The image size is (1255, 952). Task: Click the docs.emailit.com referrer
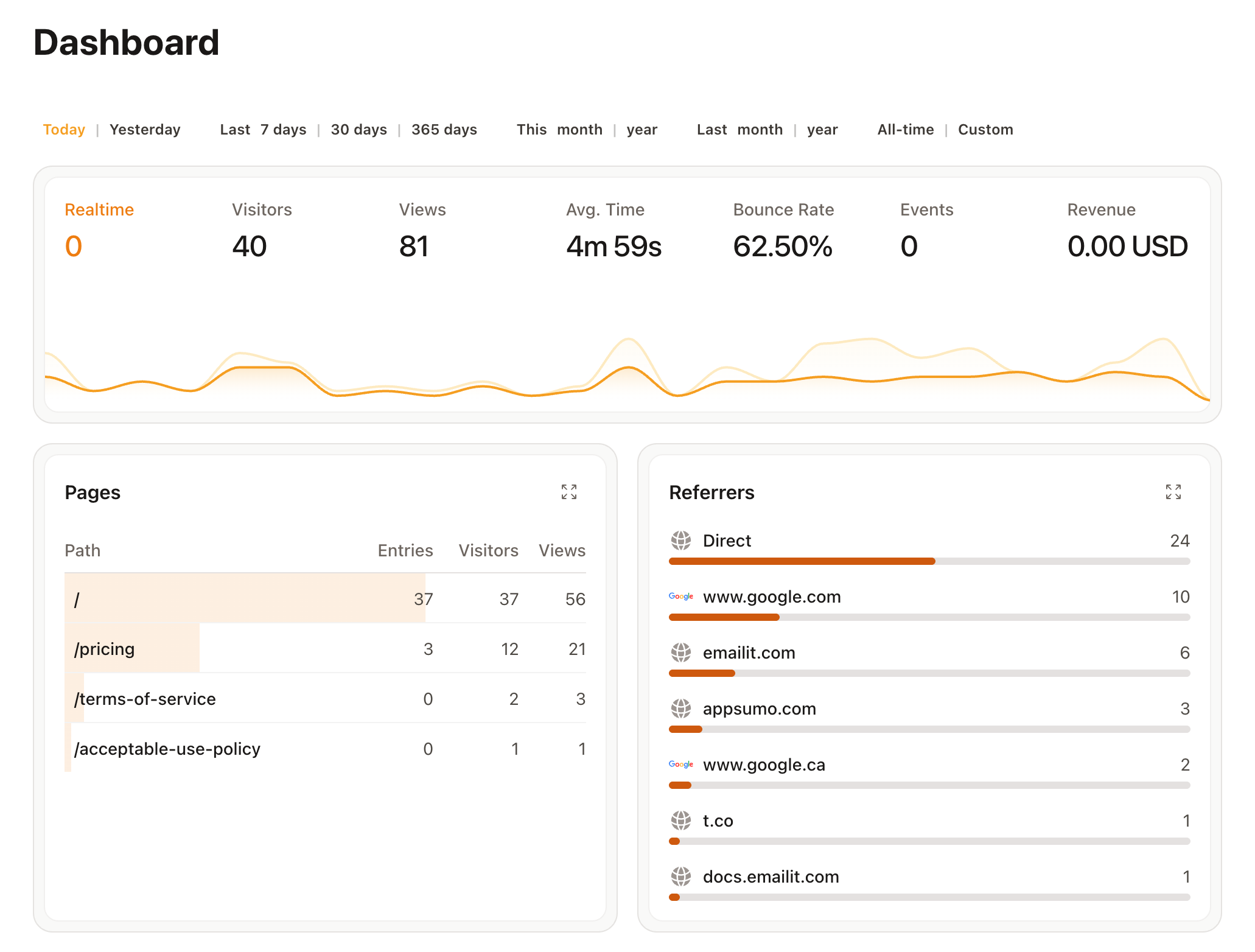coord(771,877)
